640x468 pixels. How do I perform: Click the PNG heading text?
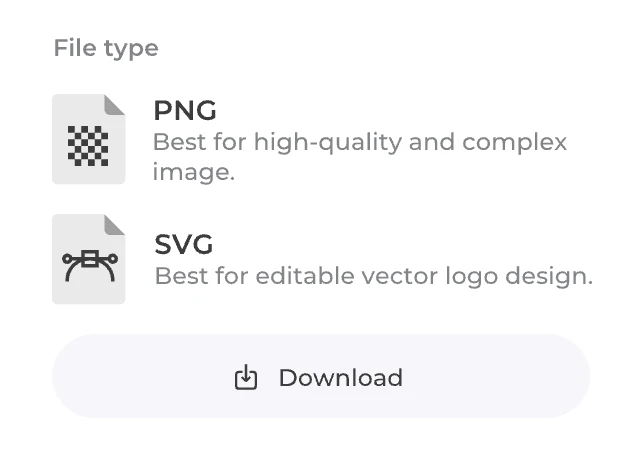[185, 110]
